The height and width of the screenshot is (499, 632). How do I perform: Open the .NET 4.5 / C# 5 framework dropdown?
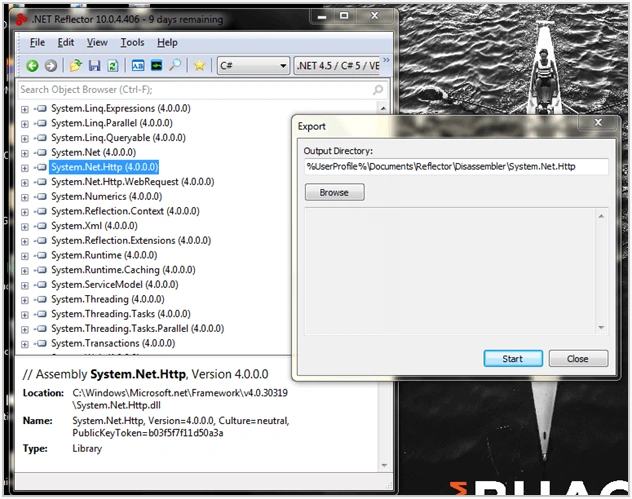pyautogui.click(x=338, y=65)
